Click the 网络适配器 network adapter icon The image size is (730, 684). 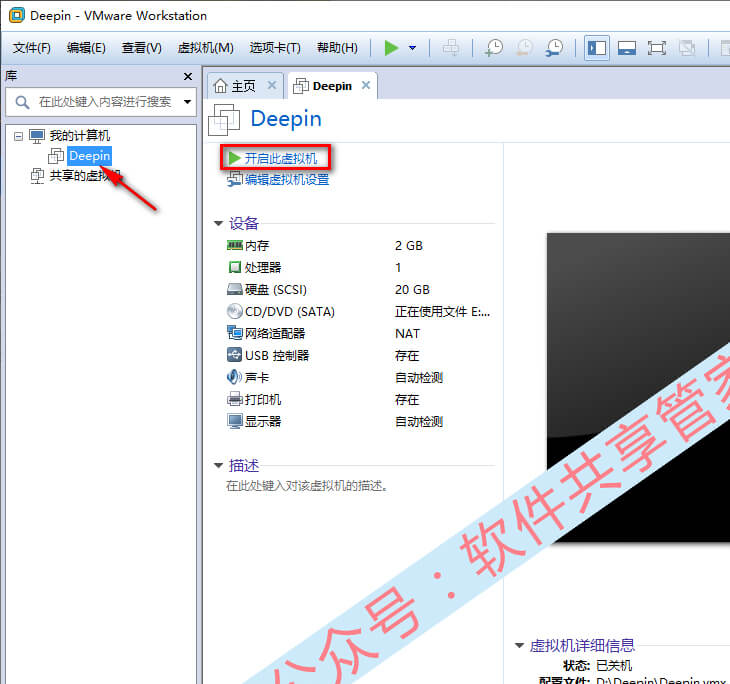point(235,333)
